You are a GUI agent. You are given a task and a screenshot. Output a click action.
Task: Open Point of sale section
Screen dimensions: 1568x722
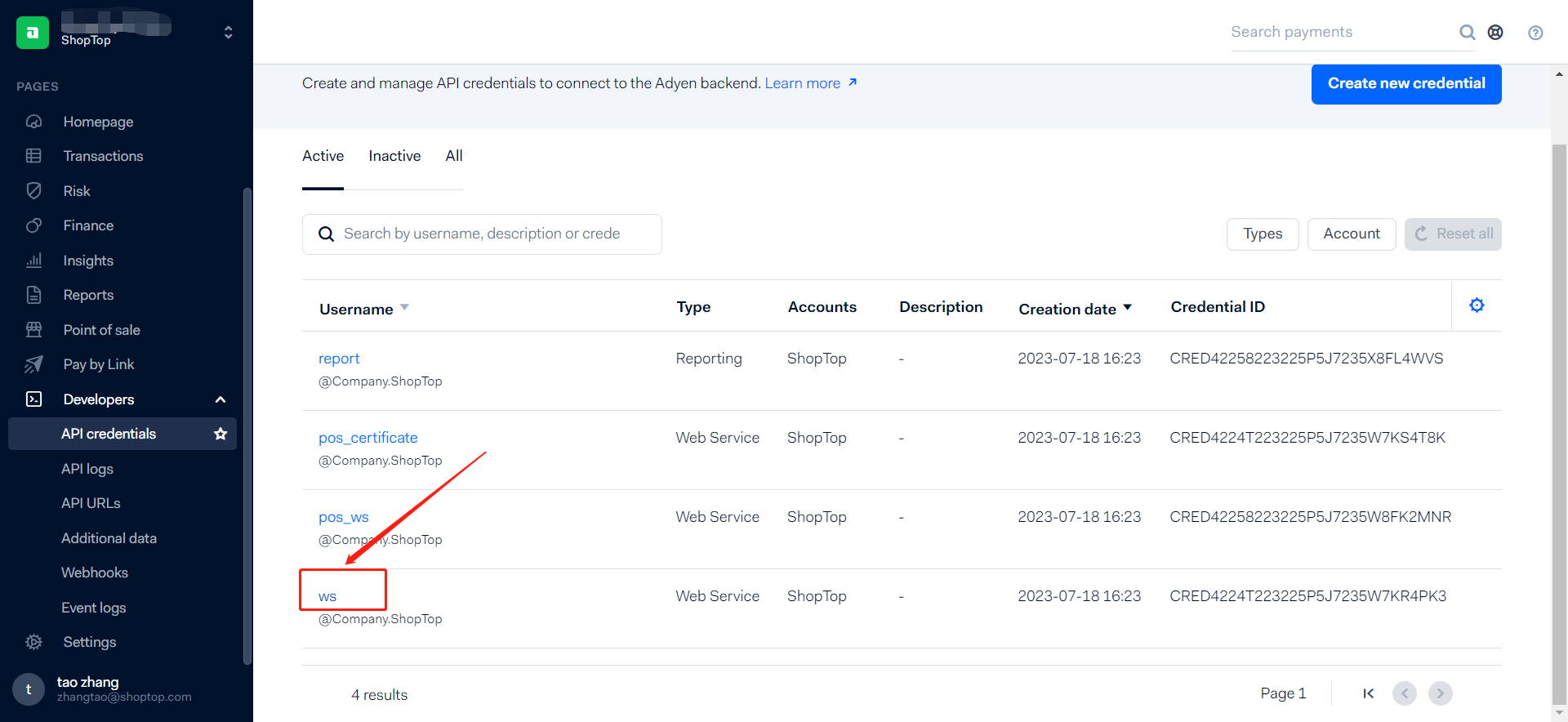click(101, 330)
